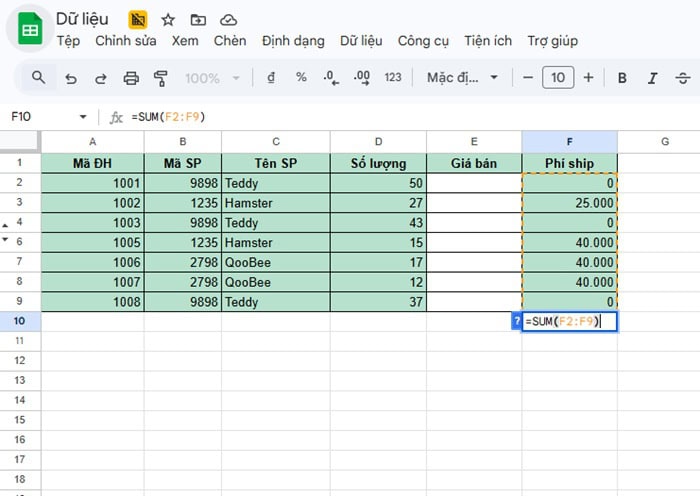Select the Phí ship header cell
Viewport: 700px width, 496px height.
pos(569,163)
